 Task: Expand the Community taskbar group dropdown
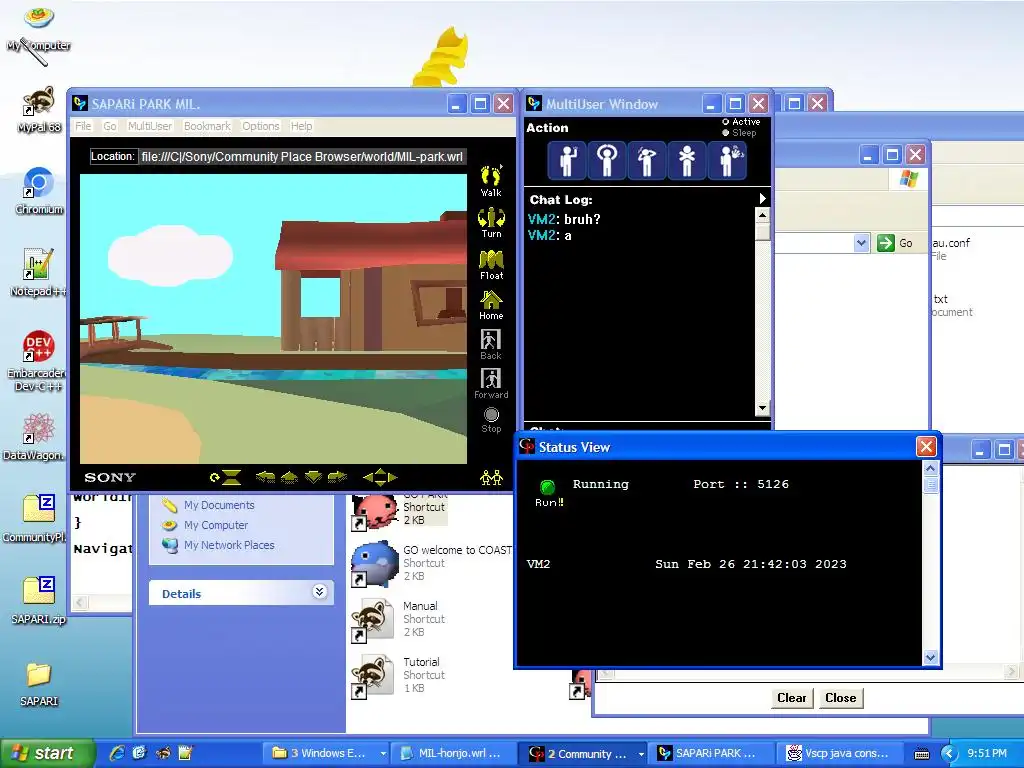point(641,754)
